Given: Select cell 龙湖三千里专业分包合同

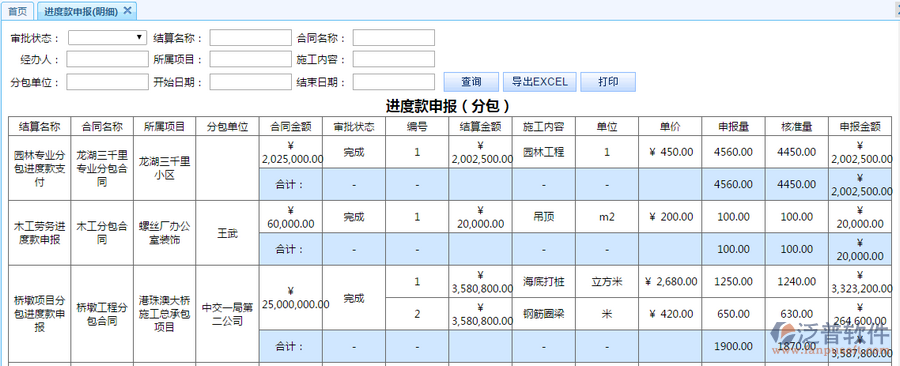Looking at the screenshot, I should coord(102,168).
